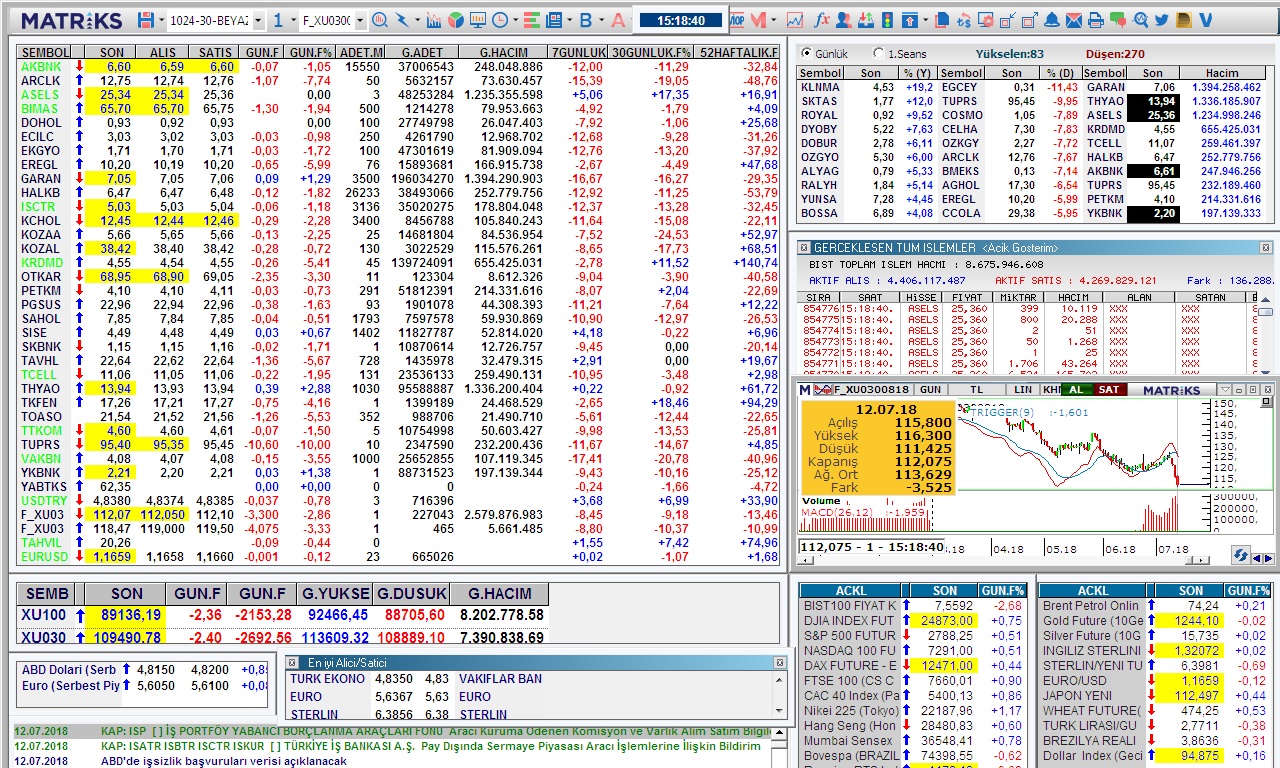The height and width of the screenshot is (768, 1280).
Task: Expand the bold B dropdown arrow
Action: point(601,20)
